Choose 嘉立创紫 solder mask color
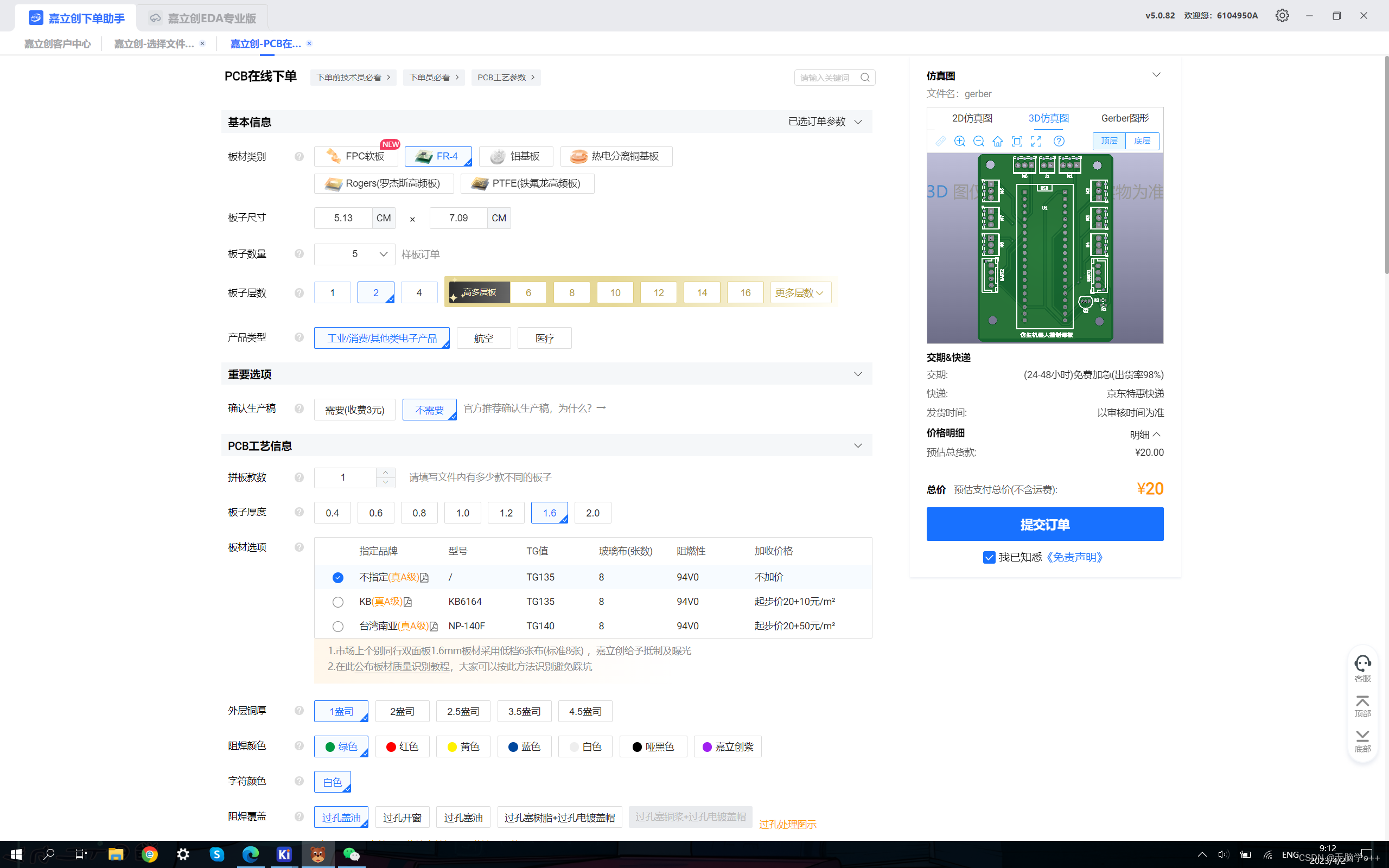The image size is (1389, 868). coord(727,746)
